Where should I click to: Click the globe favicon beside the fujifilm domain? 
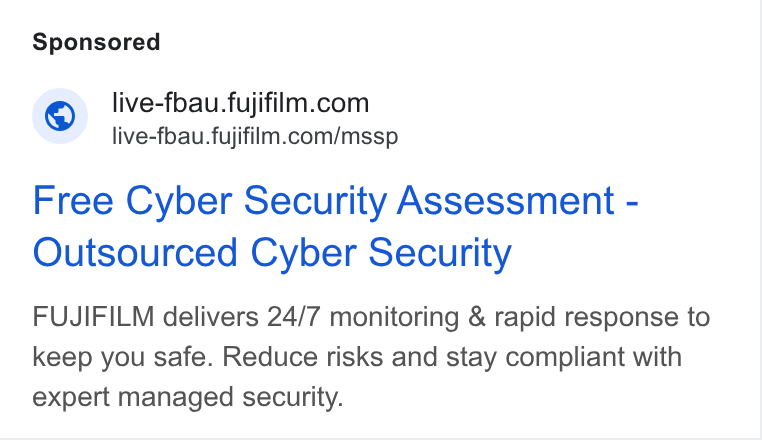coord(60,116)
